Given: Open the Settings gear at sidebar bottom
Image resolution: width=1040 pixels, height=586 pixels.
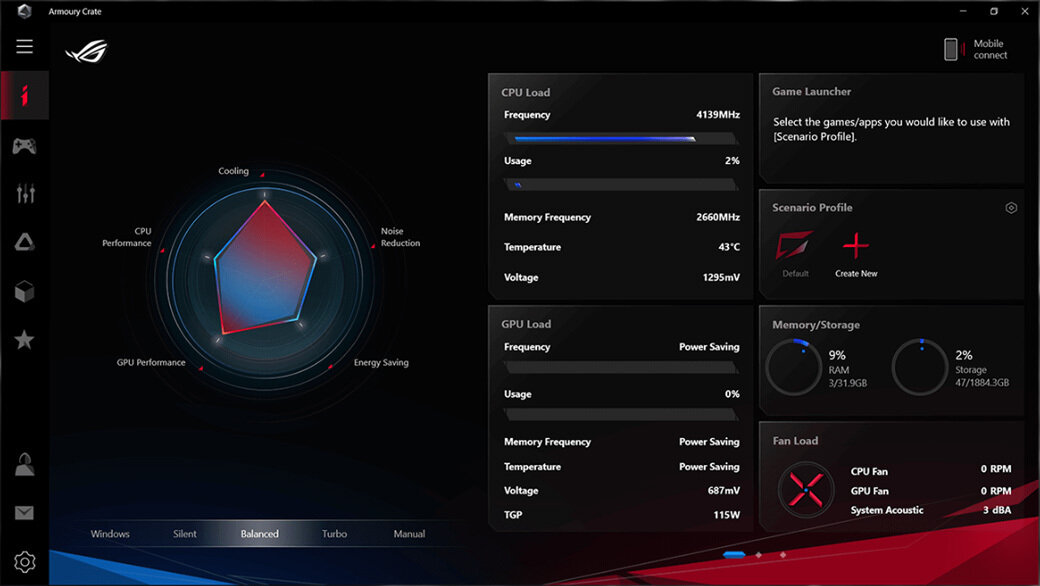Looking at the screenshot, I should coord(24,561).
